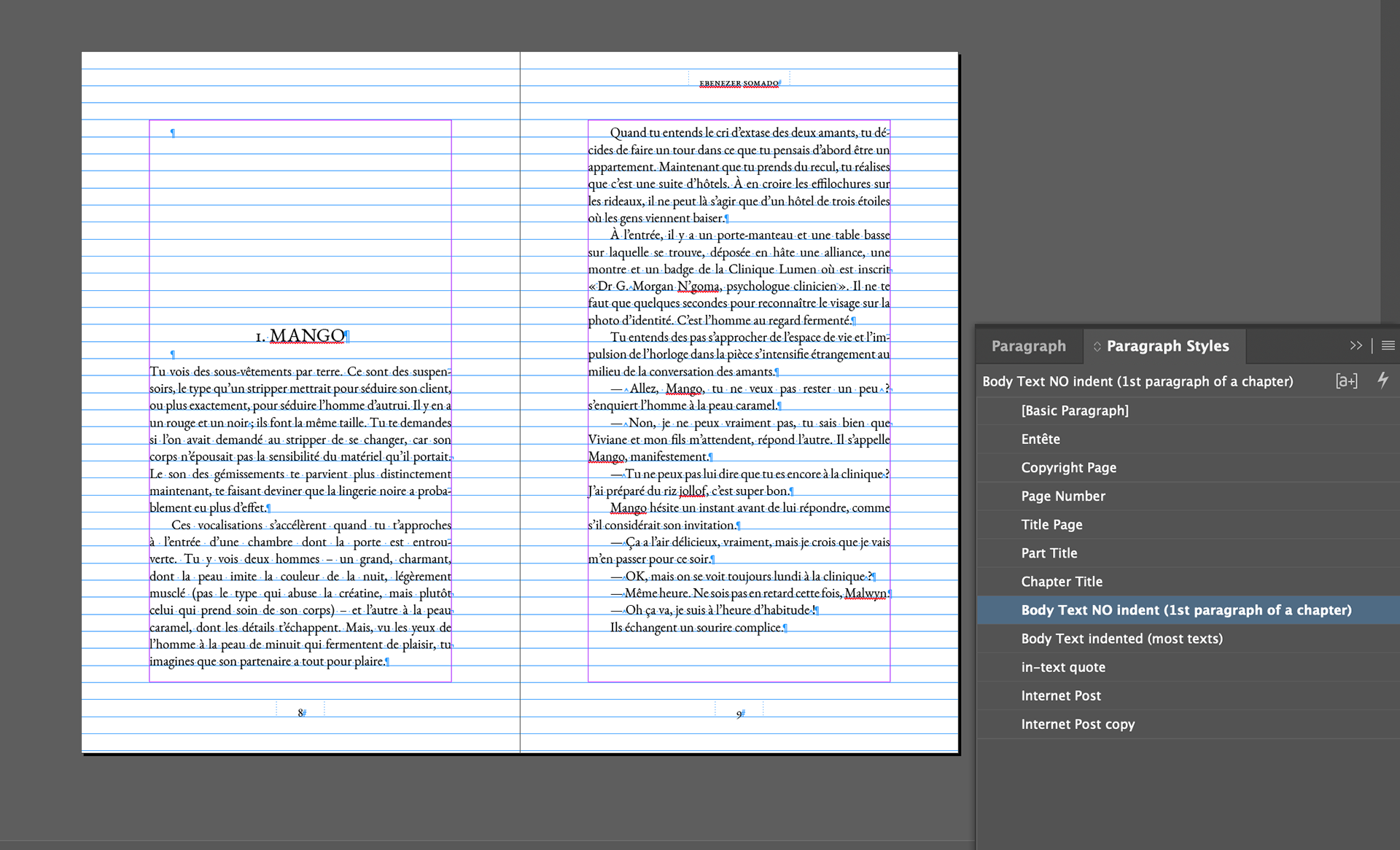Apply the Copyright Page style
1400x850 pixels.
click(1068, 467)
